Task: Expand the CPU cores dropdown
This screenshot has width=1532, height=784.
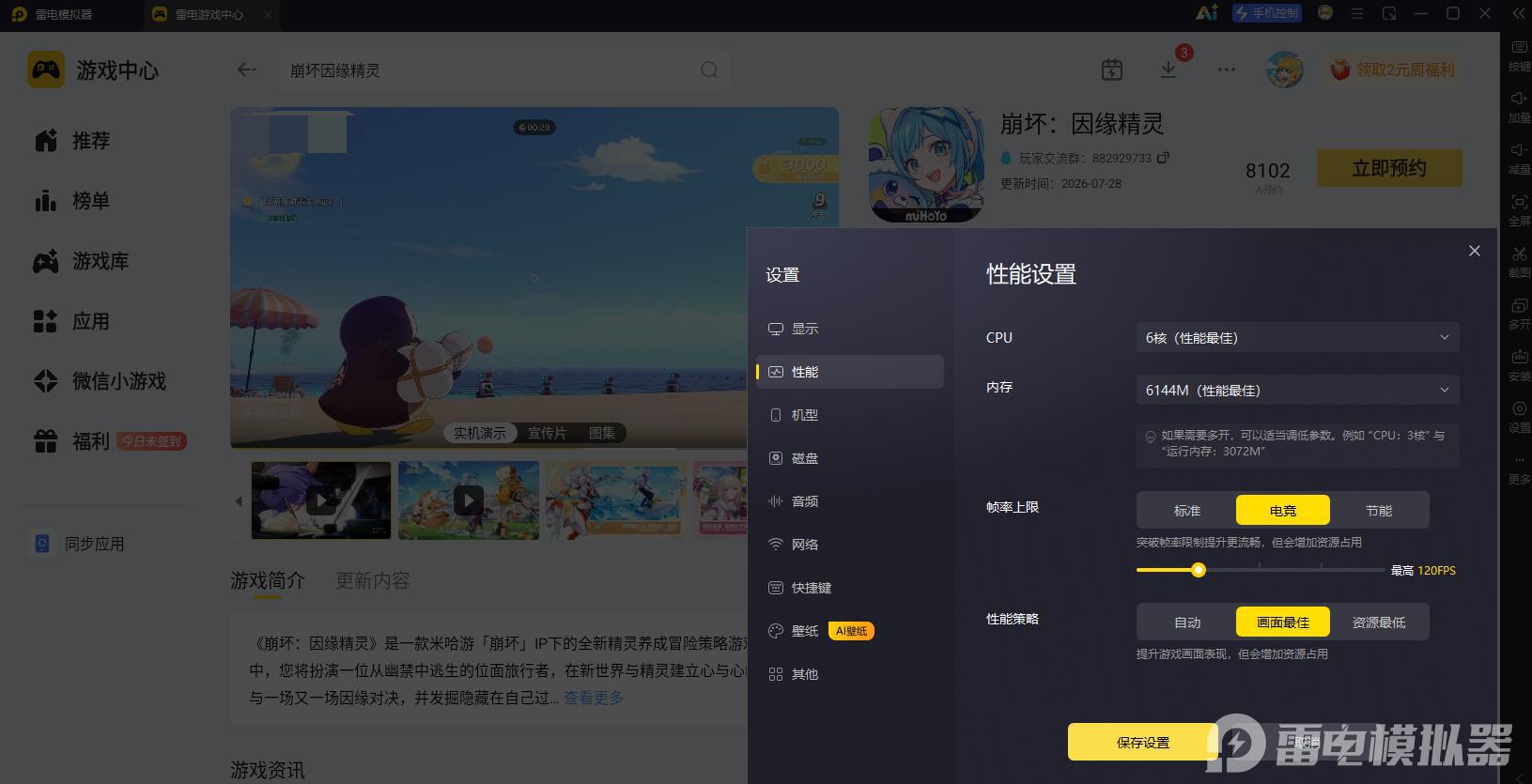Action: (x=1297, y=337)
